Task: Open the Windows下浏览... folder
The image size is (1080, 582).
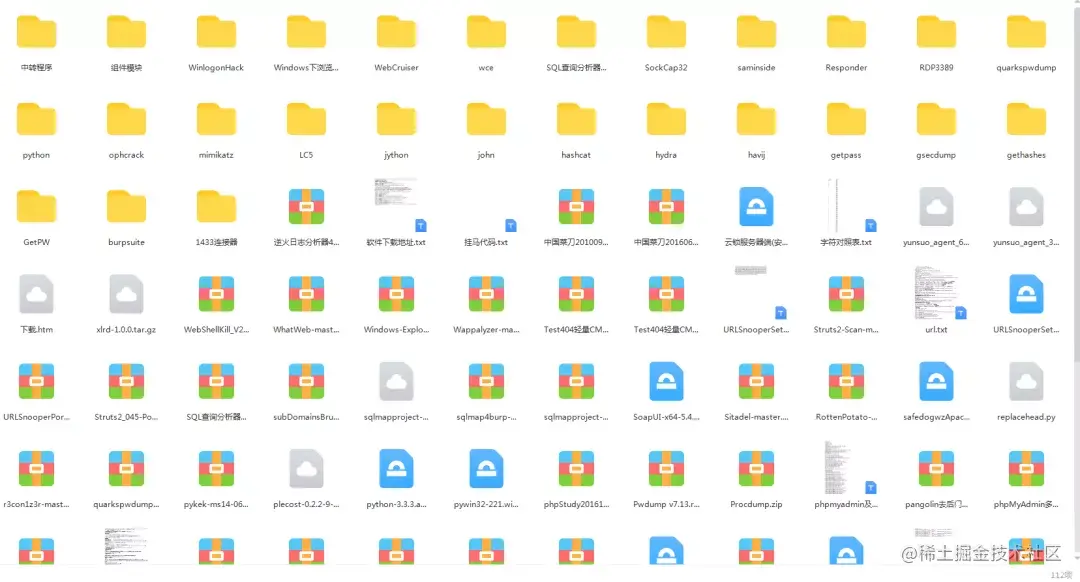Action: [307, 32]
